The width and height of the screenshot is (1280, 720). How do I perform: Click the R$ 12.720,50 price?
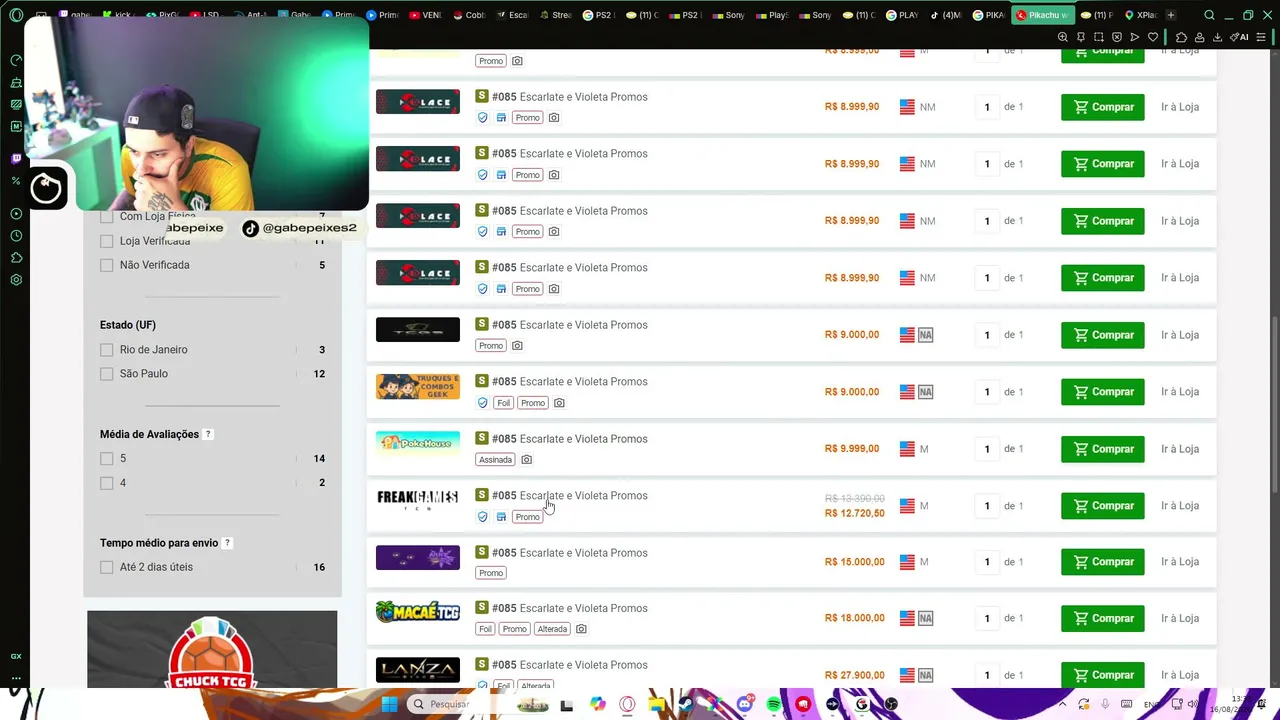tap(854, 513)
